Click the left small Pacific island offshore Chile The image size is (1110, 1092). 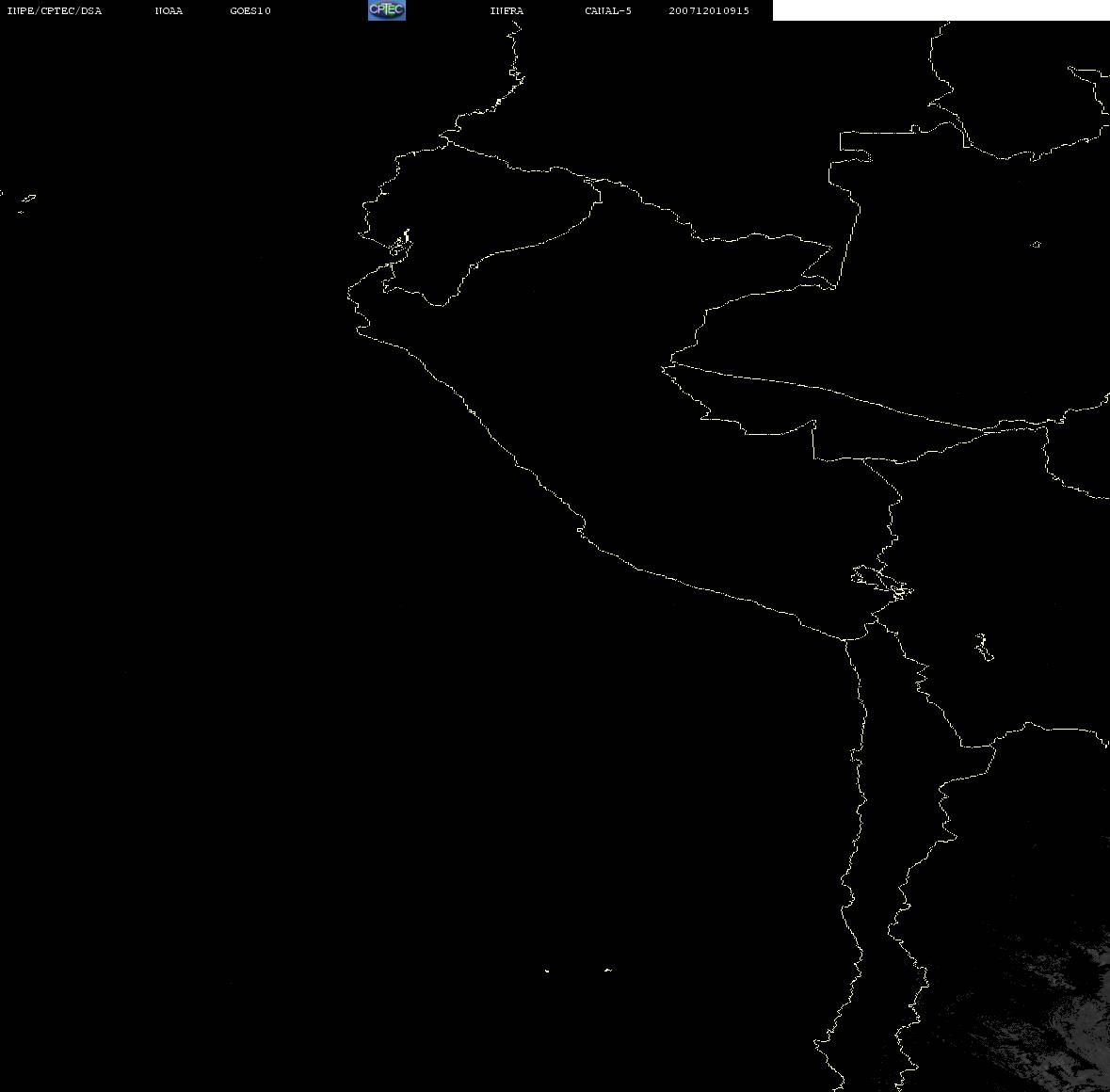point(547,970)
